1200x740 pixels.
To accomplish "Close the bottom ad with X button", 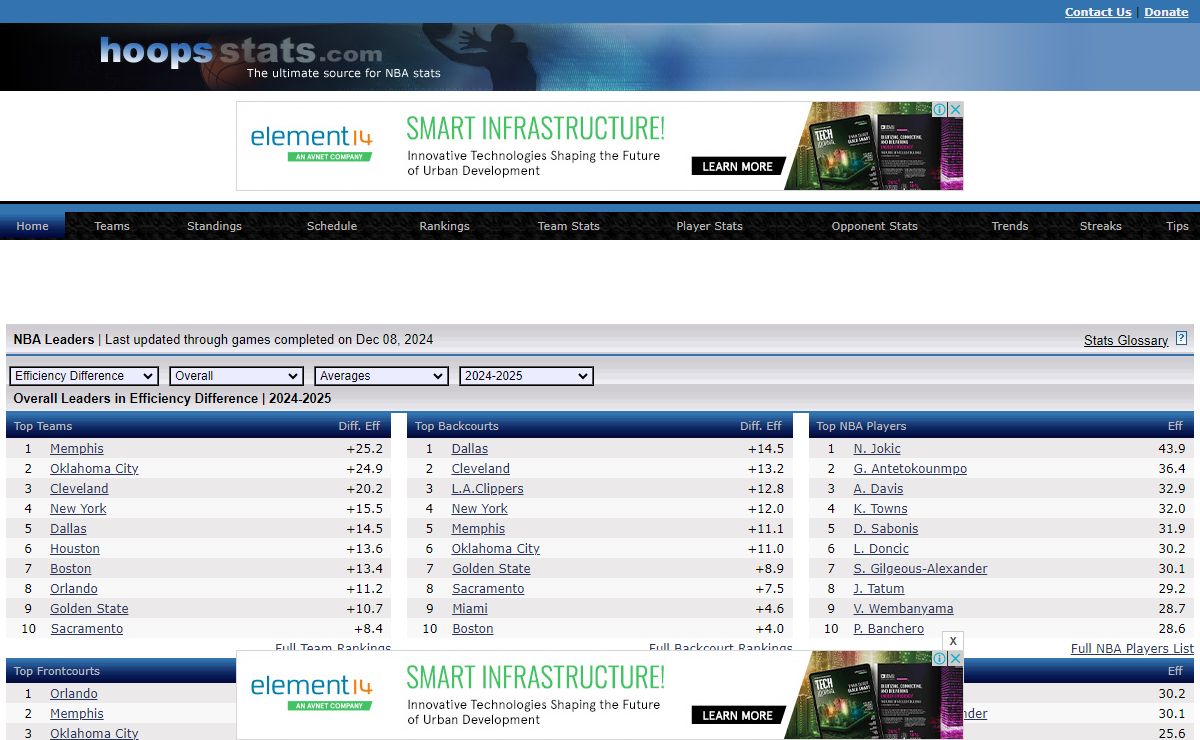I will pyautogui.click(x=953, y=640).
